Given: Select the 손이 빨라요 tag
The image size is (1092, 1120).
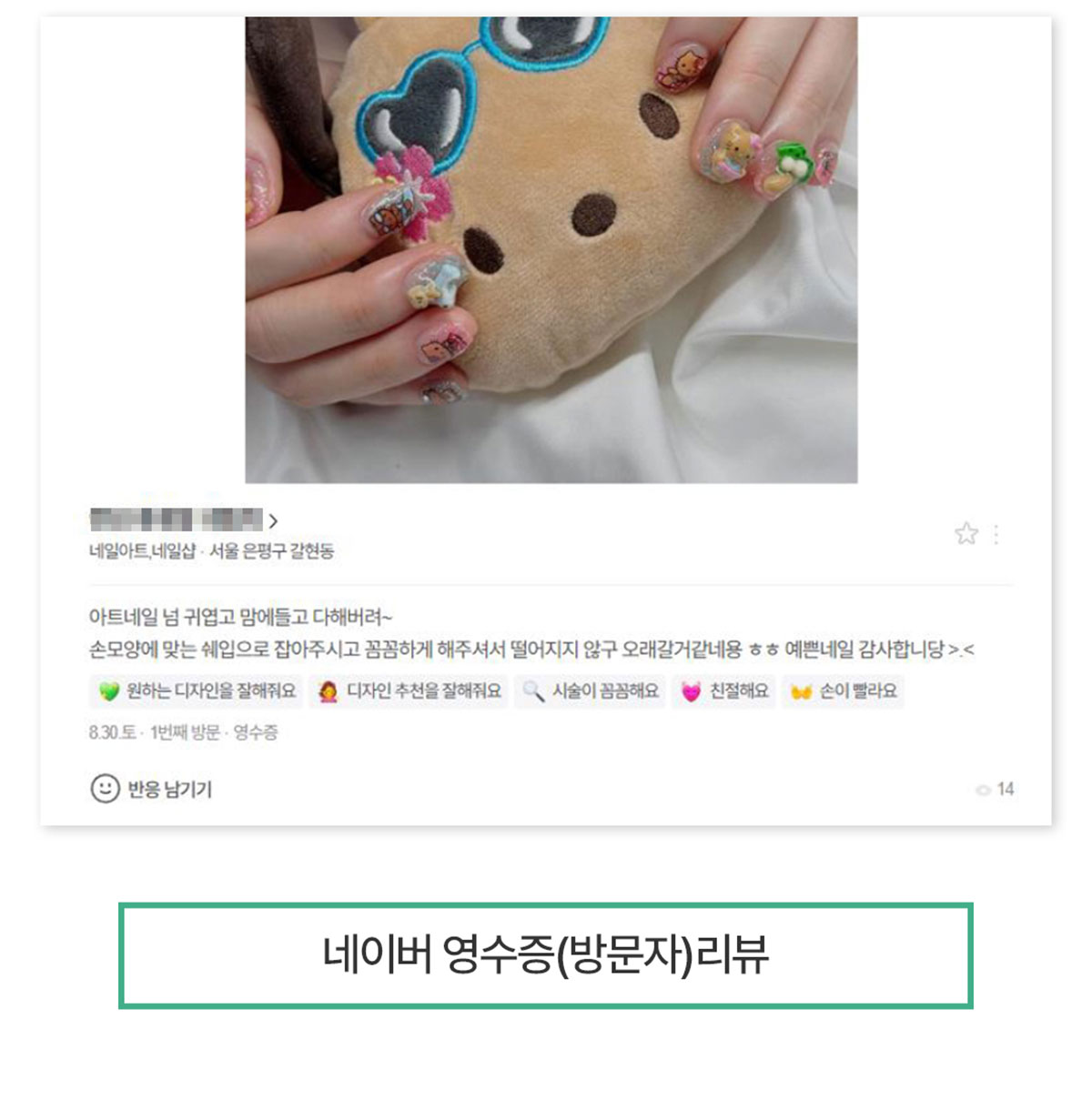Looking at the screenshot, I should coord(843,691).
